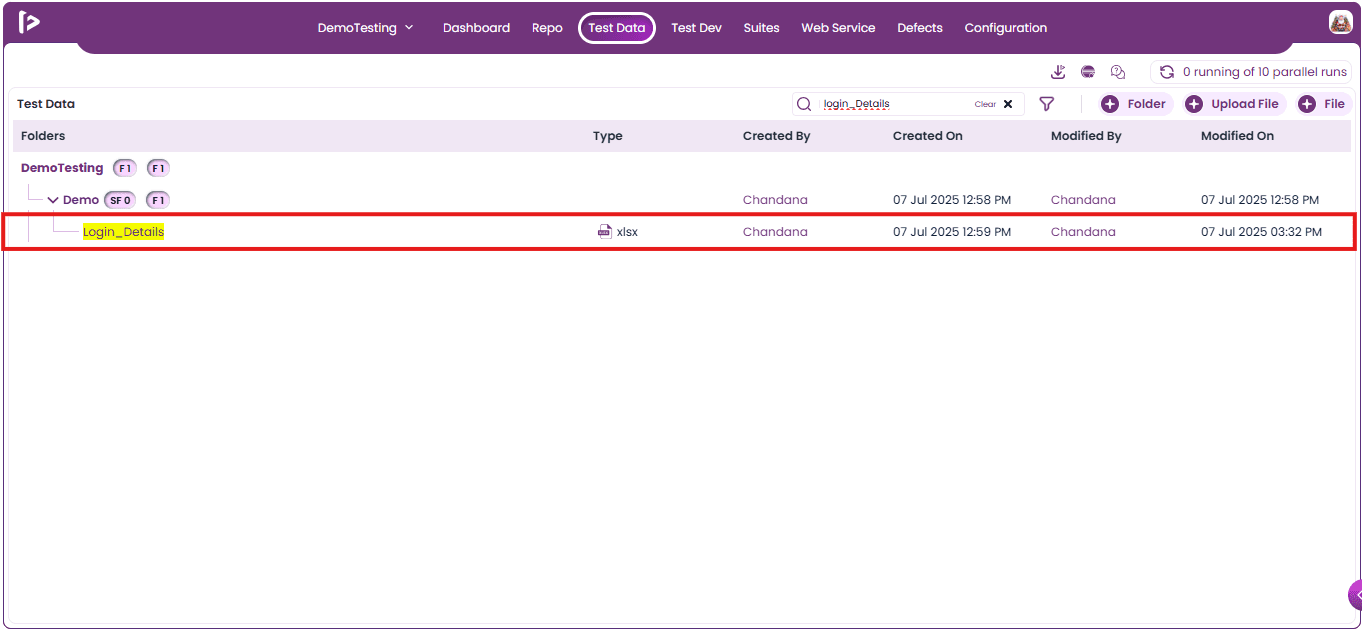
Task: Click the X icon in search box
Action: click(x=1008, y=104)
